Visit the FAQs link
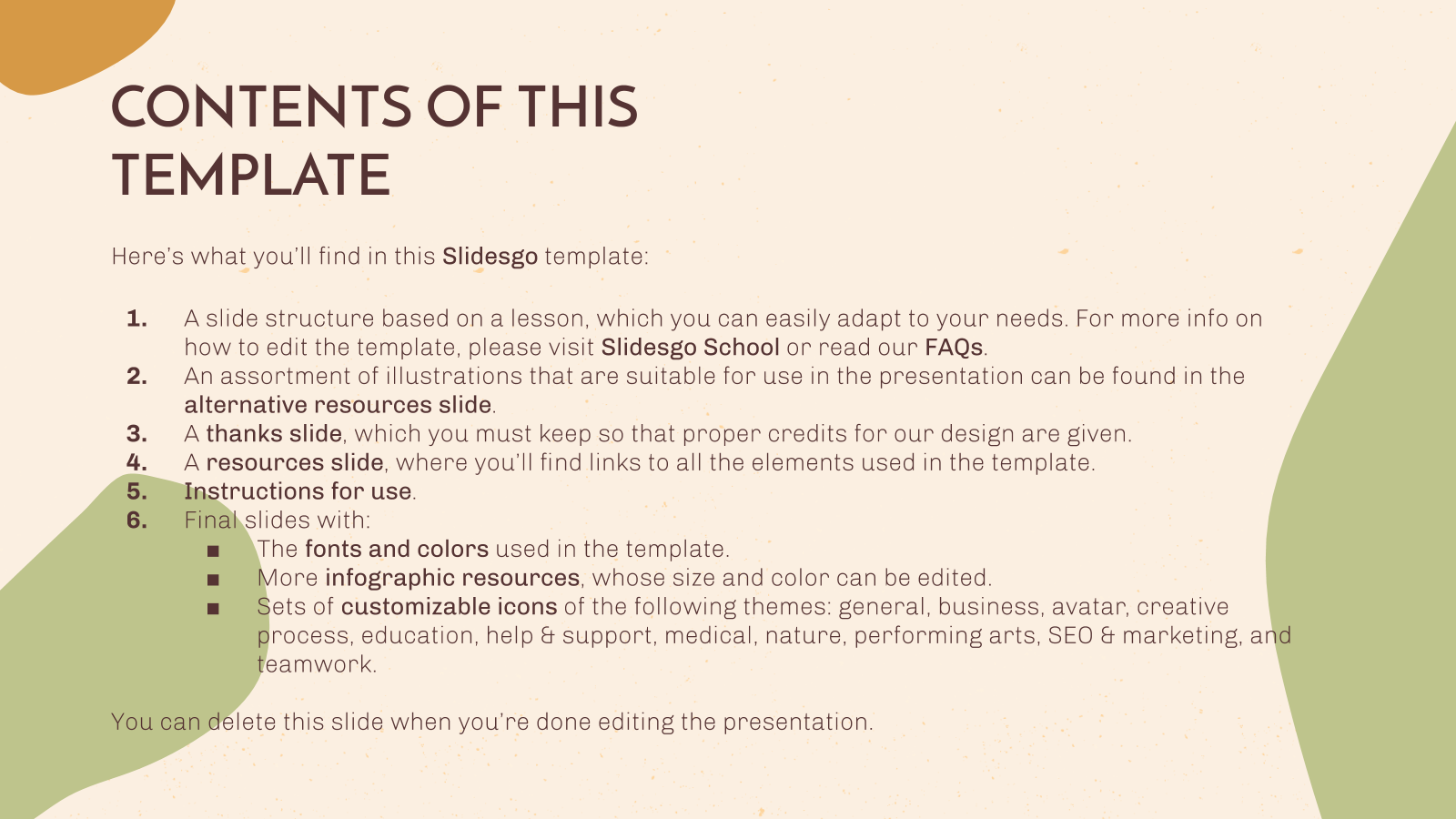The width and height of the screenshot is (1456, 819). tap(954, 348)
